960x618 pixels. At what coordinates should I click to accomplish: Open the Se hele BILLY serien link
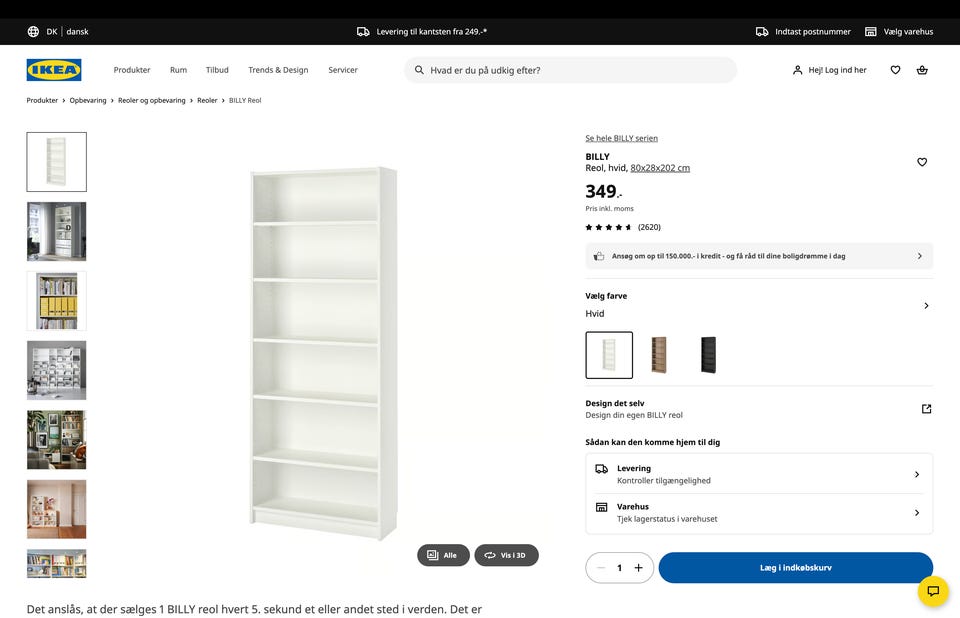pyautogui.click(x=621, y=138)
